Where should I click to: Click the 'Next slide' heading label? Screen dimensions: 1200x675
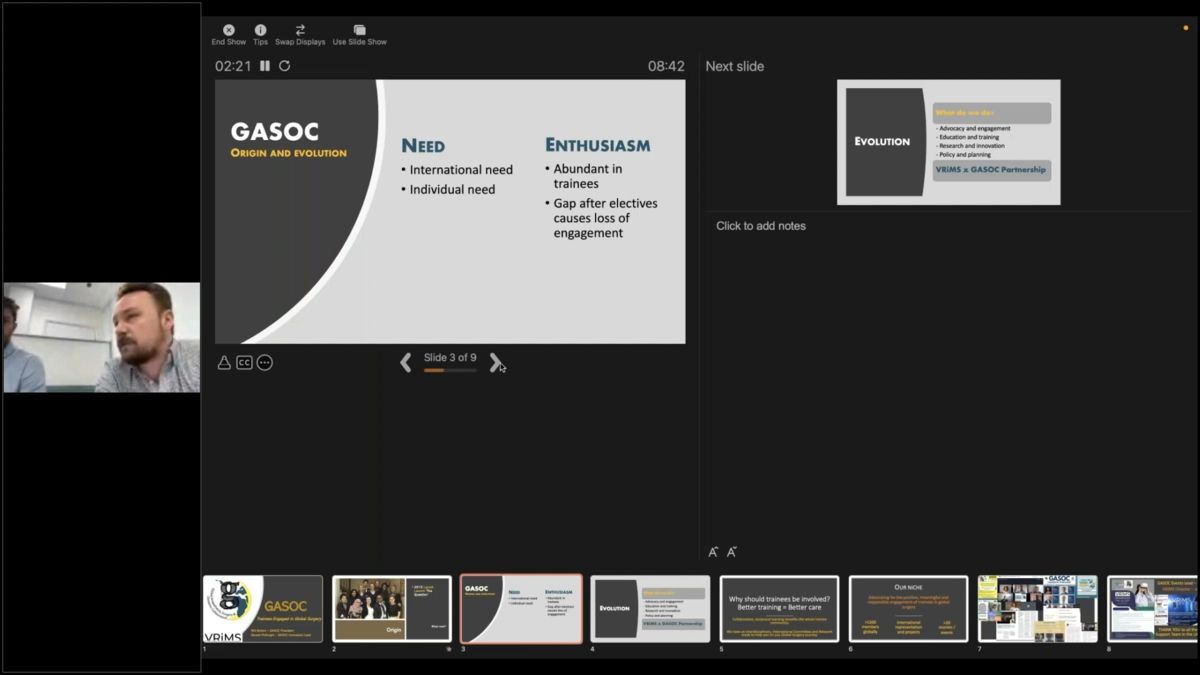coord(735,66)
